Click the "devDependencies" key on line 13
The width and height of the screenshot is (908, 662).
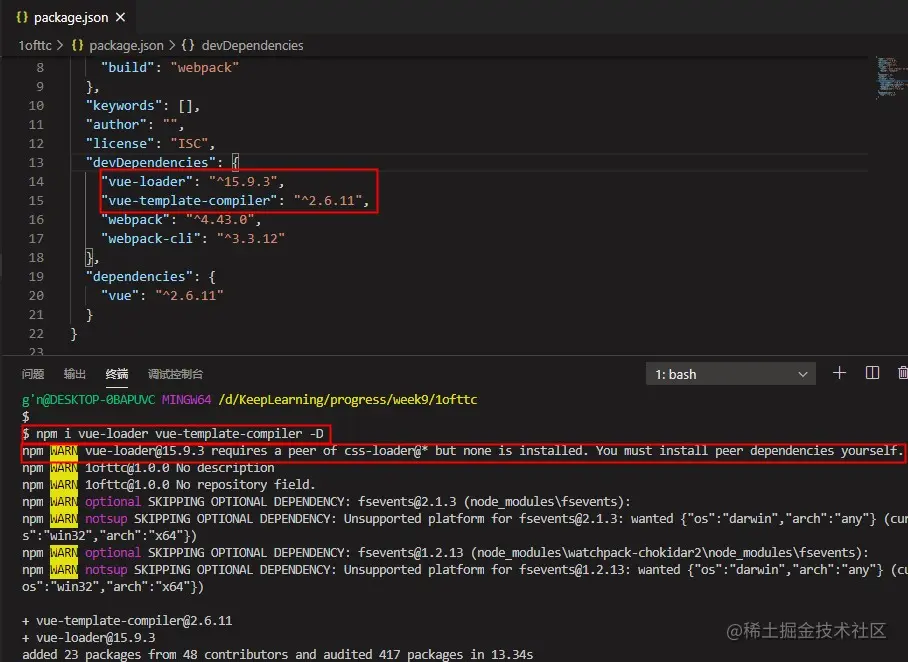point(151,163)
